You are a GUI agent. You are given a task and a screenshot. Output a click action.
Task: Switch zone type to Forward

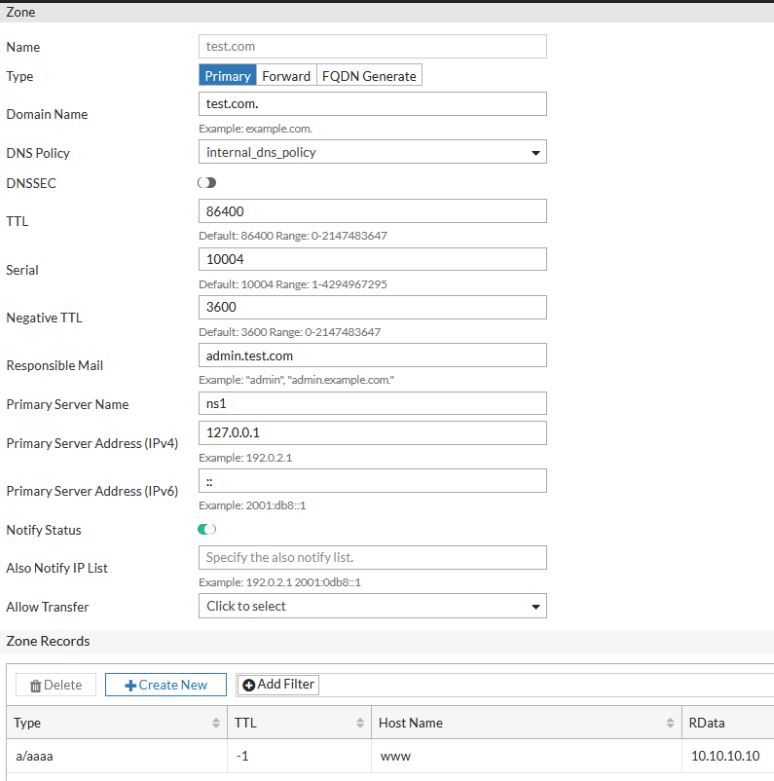[286, 77]
